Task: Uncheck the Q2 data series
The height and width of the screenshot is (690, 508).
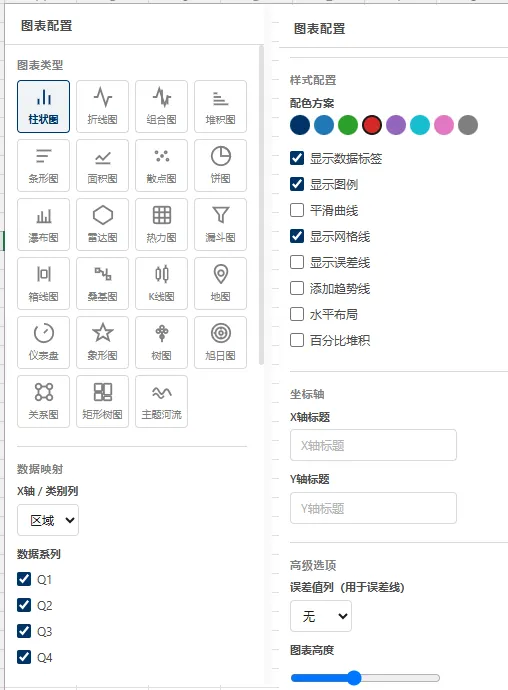Action: [24, 605]
